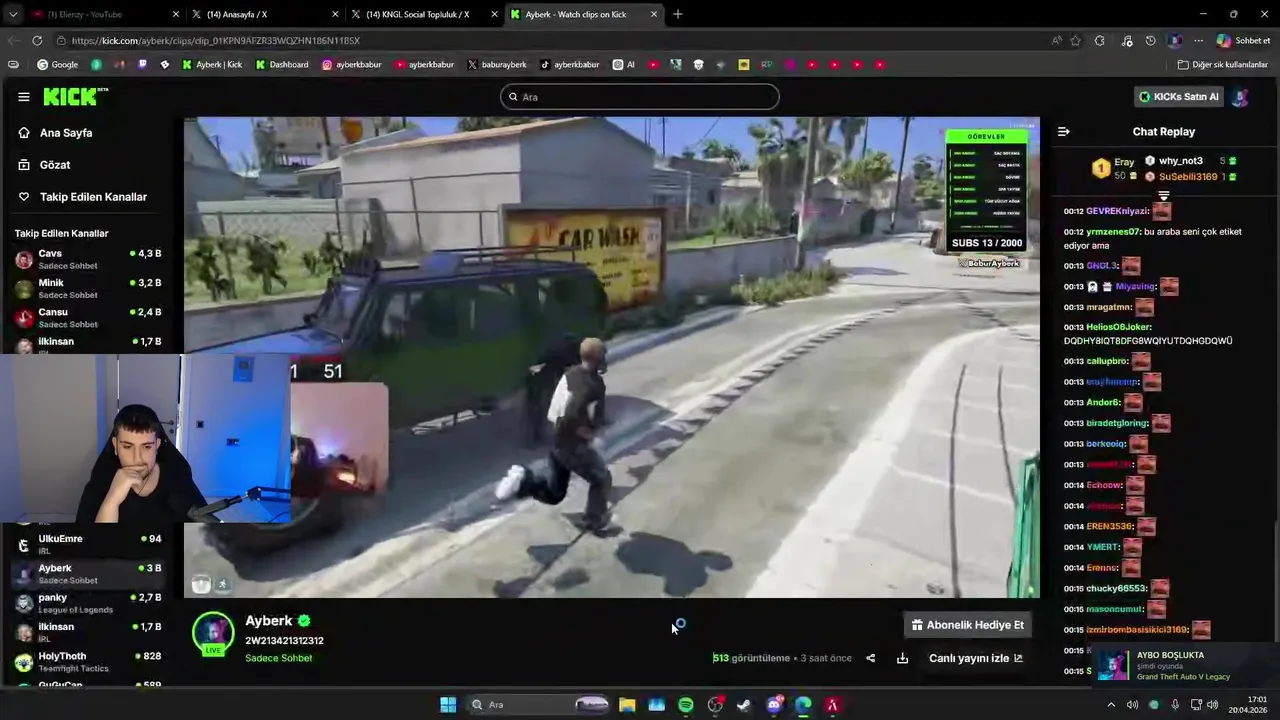This screenshot has height=720, width=1280.
Task: Open the TikTok ayberkbabur bookmark
Action: pos(570,65)
